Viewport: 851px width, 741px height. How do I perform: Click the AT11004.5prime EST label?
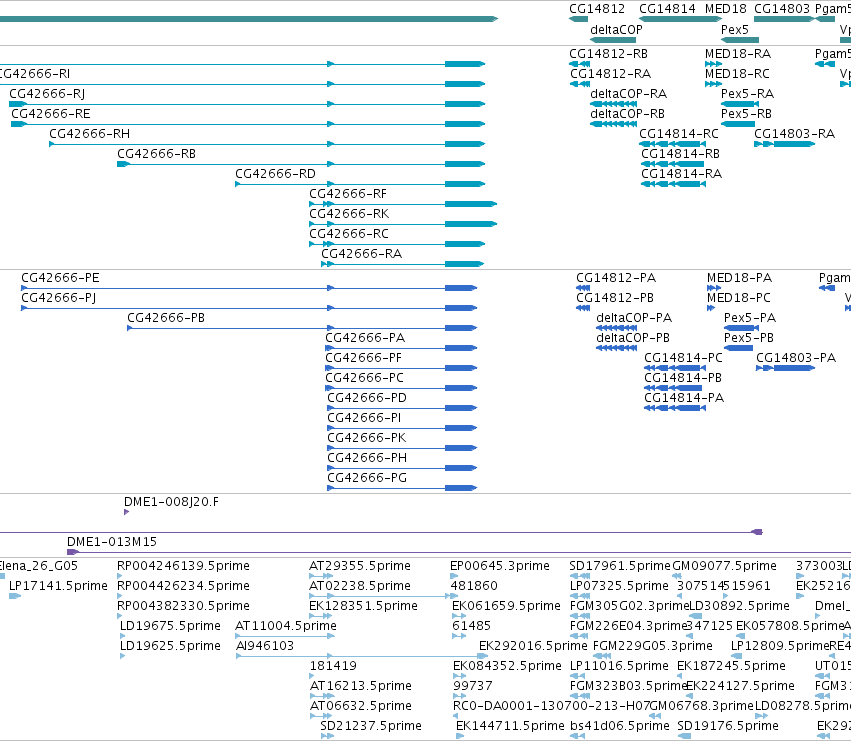[x=286, y=627]
